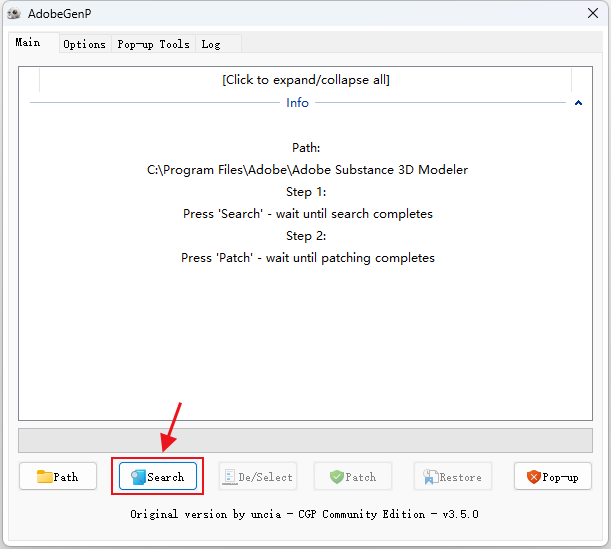
Task: Click the CGP Community Edition version text
Action: [304, 514]
